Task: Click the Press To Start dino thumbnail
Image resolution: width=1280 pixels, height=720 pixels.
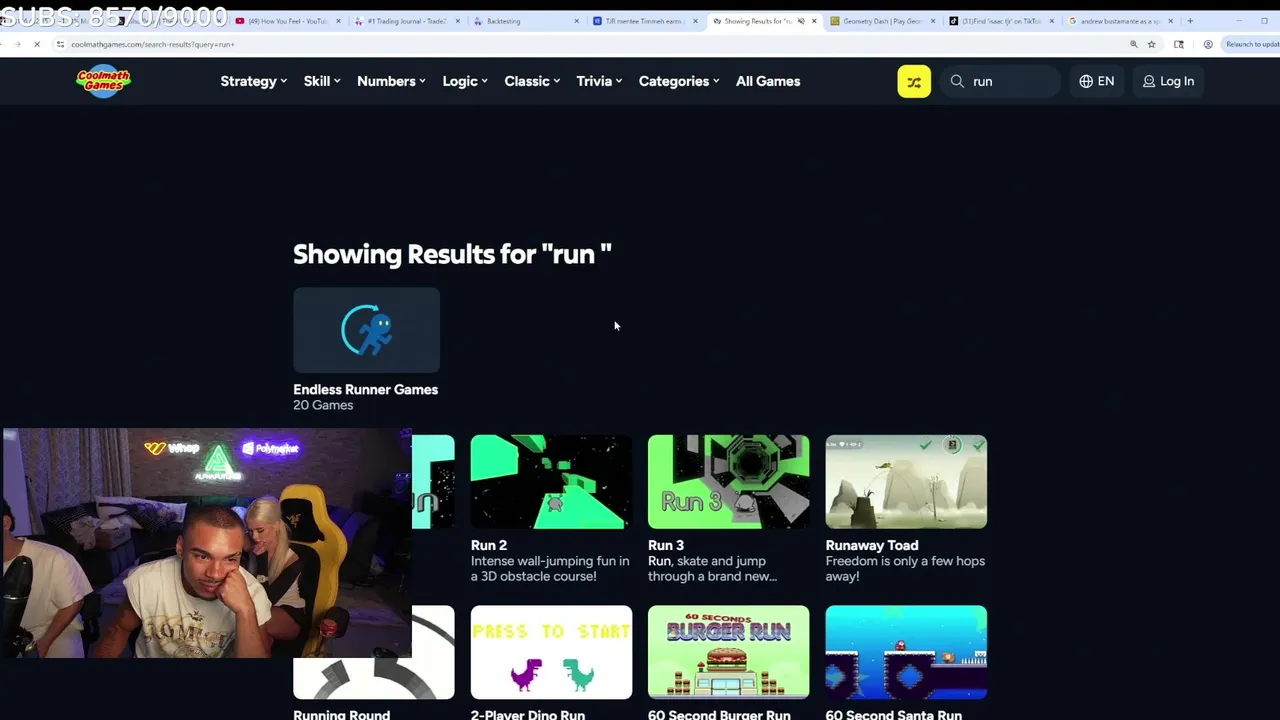Action: coord(551,652)
